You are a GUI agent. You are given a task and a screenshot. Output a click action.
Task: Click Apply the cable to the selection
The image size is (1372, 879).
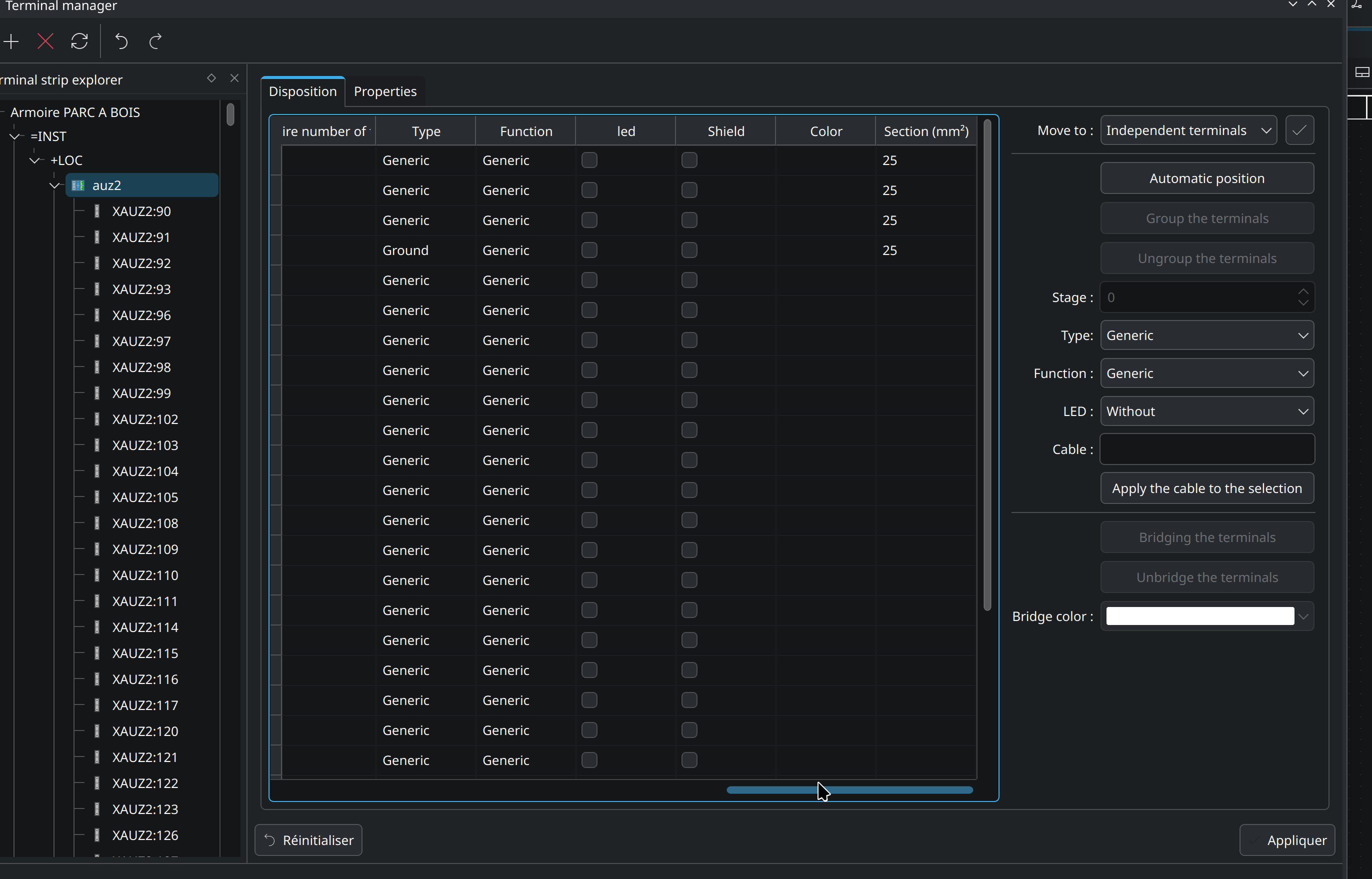[1206, 488]
